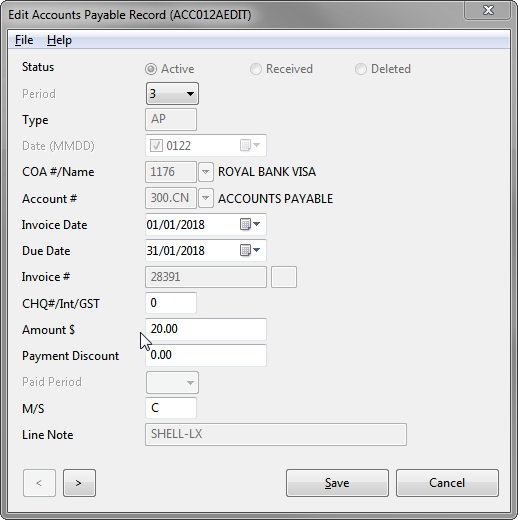518x520 pixels.
Task: Select the Active status radio button
Action: coord(151,69)
